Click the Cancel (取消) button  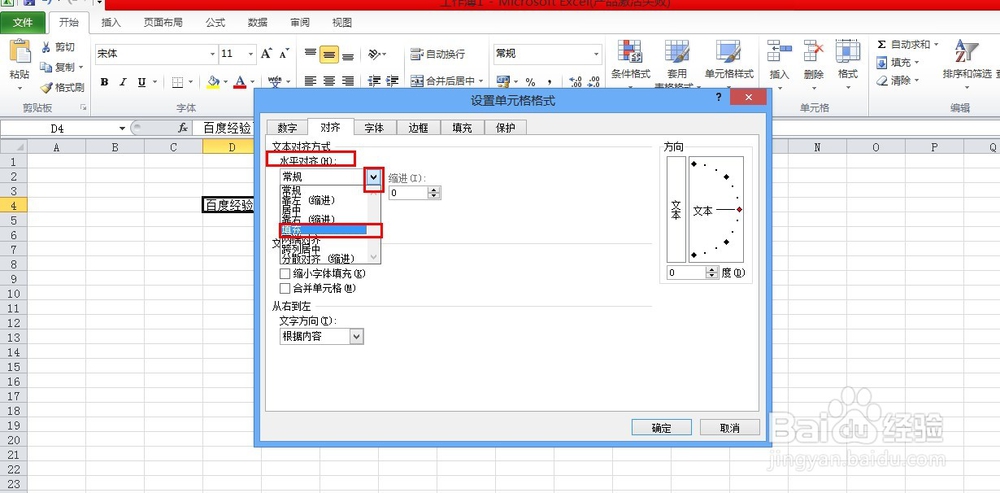(730, 428)
